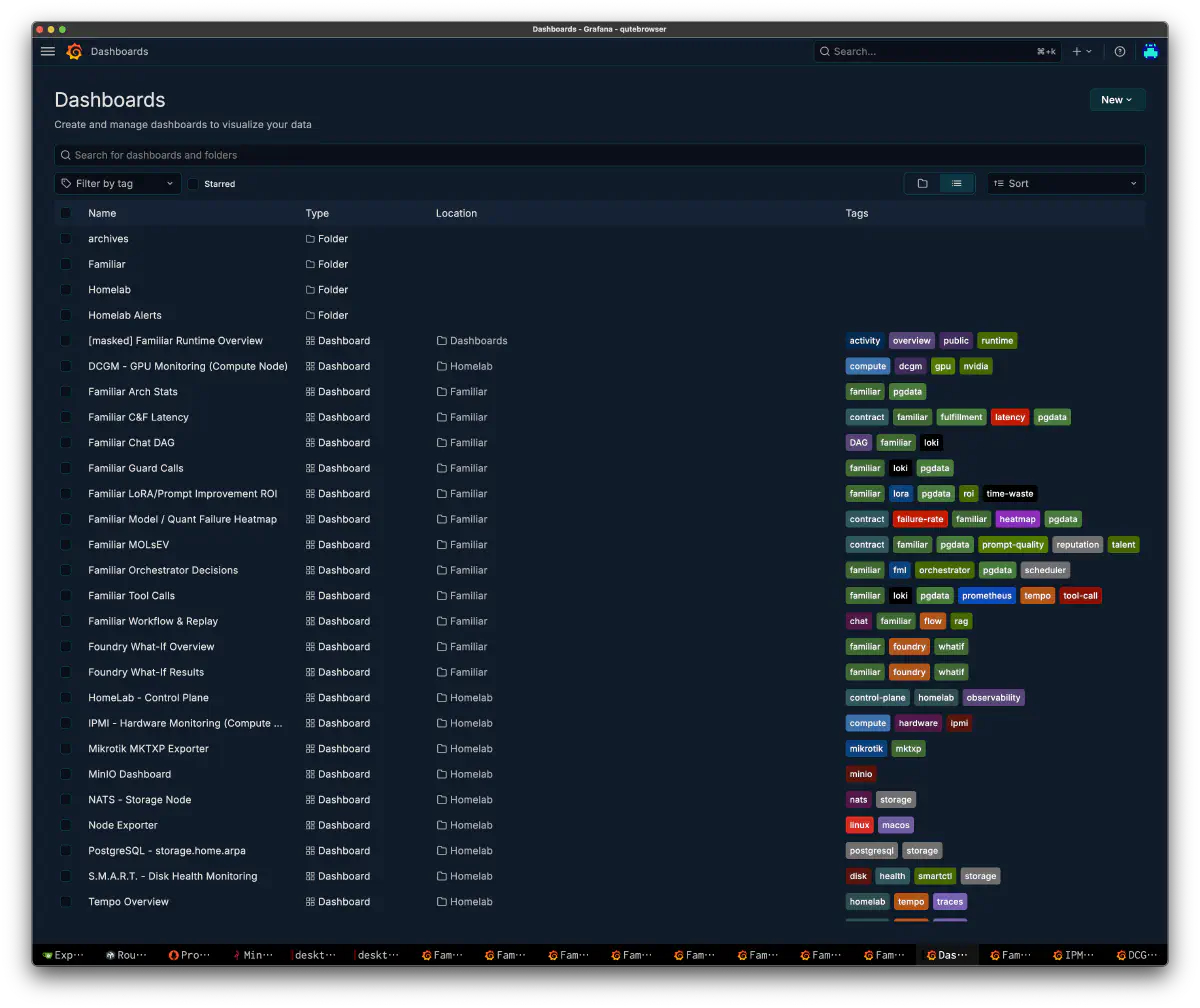
Task: Open the Sort dropdown
Action: (x=1066, y=184)
